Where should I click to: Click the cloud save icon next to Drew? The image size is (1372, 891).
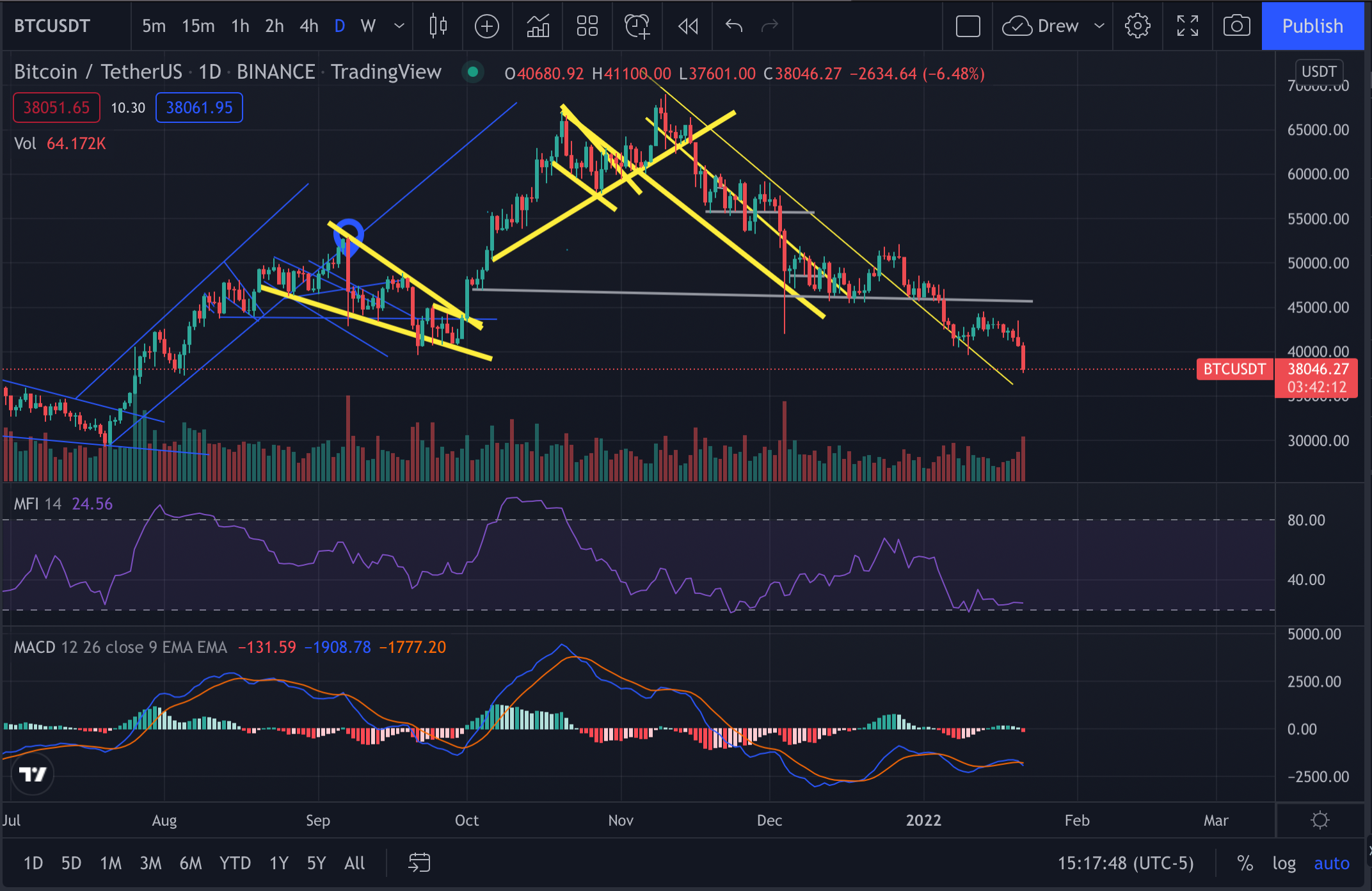(1017, 26)
